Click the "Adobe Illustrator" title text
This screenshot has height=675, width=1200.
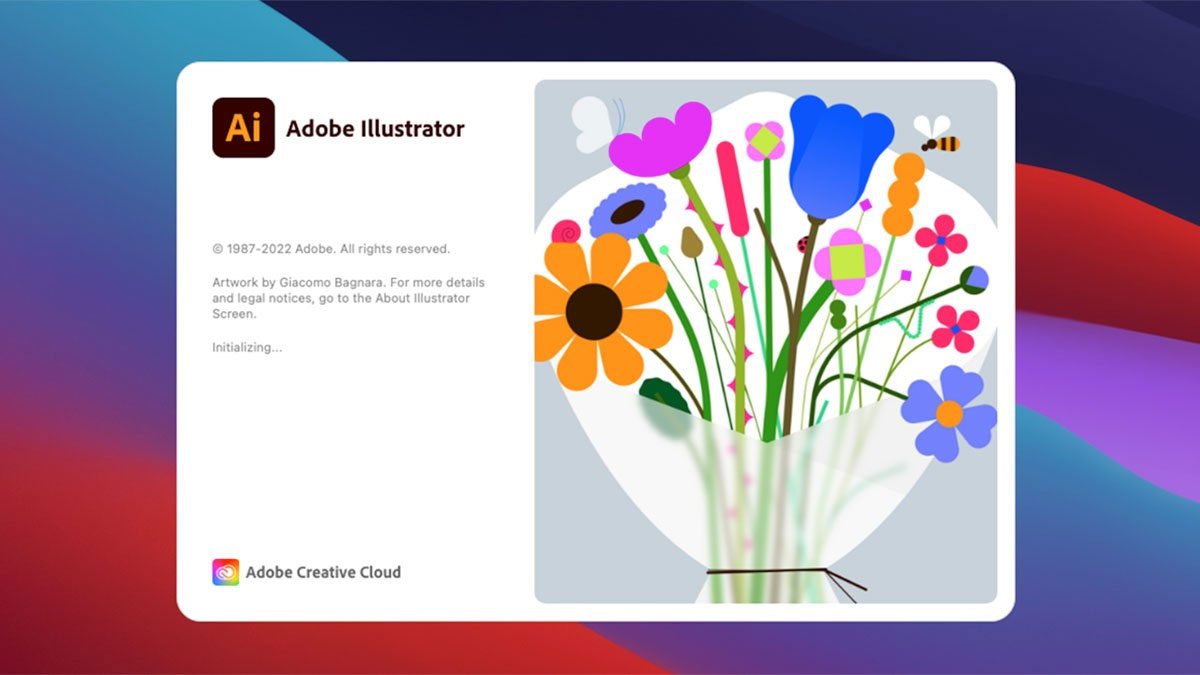[x=375, y=129]
